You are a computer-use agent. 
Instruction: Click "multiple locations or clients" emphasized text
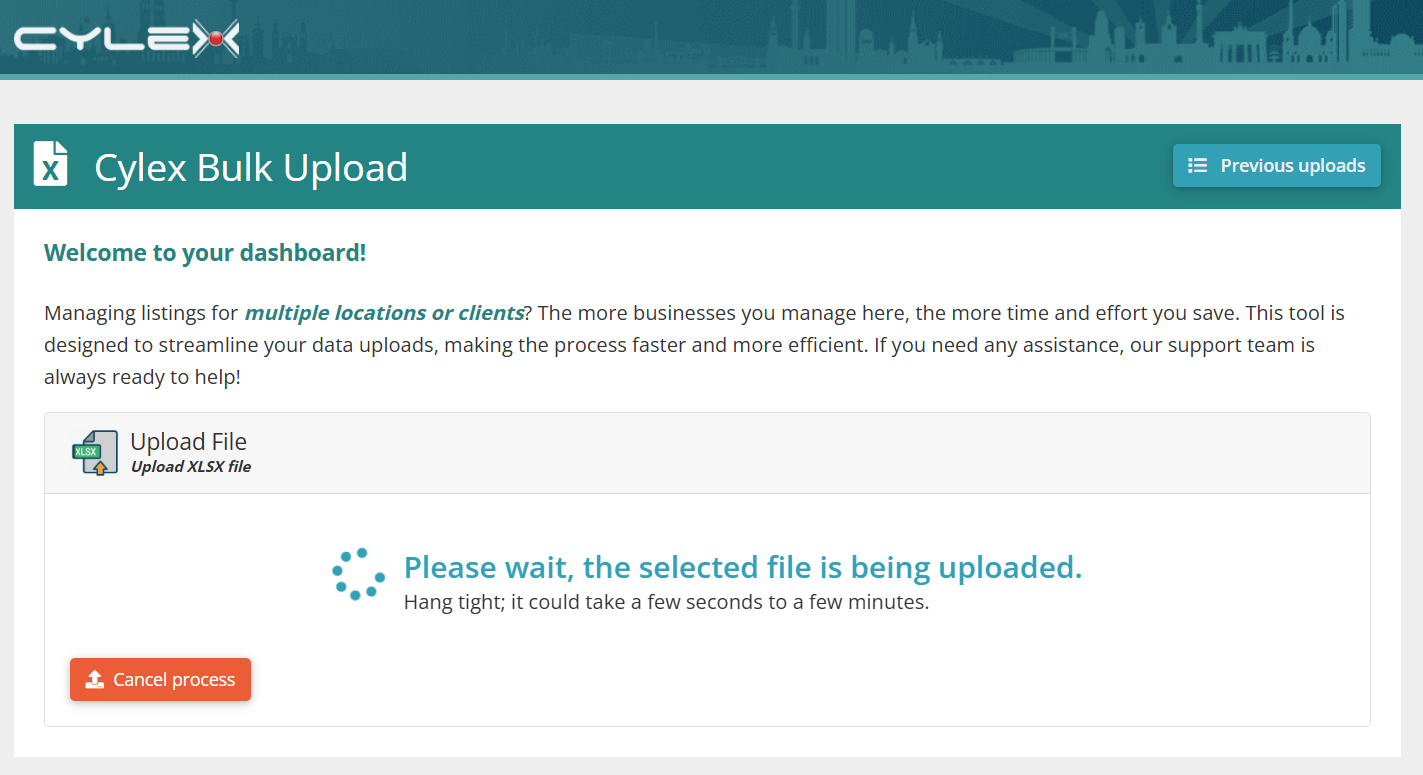(x=384, y=313)
